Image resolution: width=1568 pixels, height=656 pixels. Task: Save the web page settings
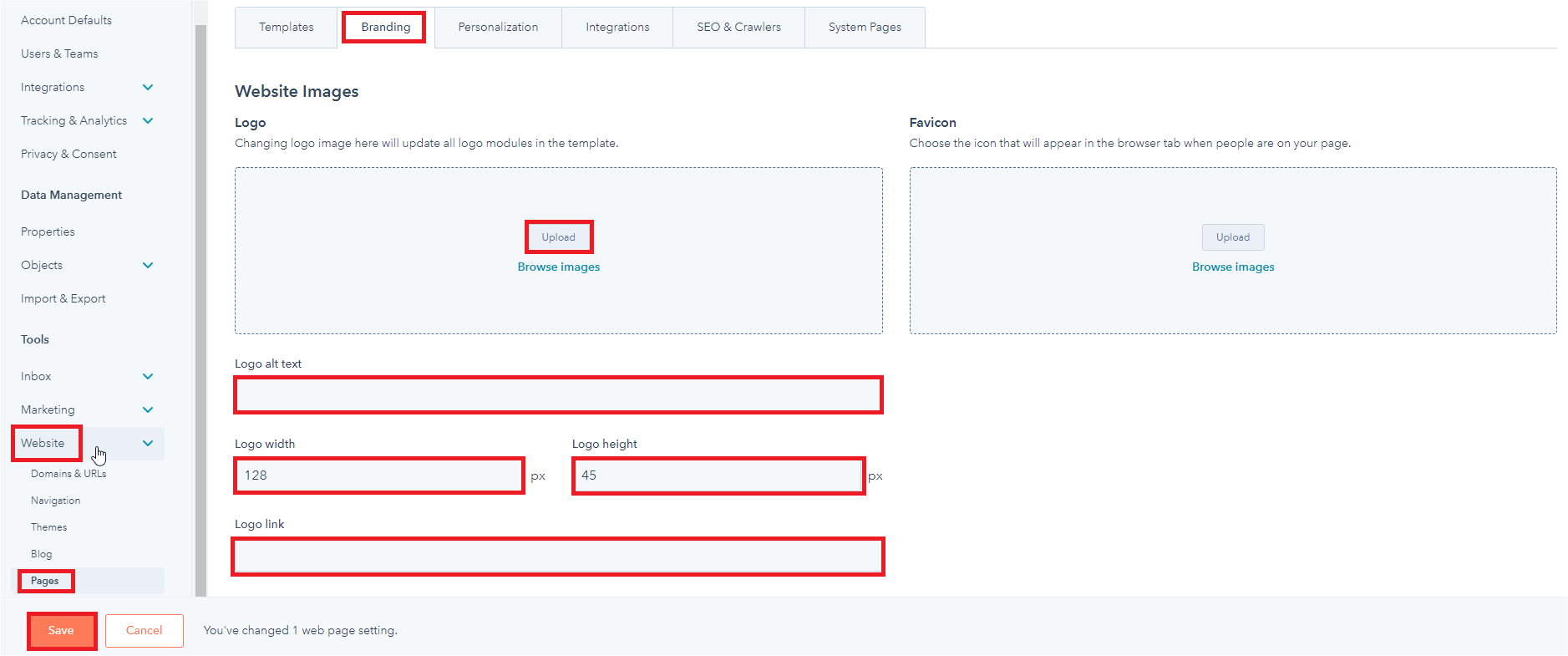(61, 631)
